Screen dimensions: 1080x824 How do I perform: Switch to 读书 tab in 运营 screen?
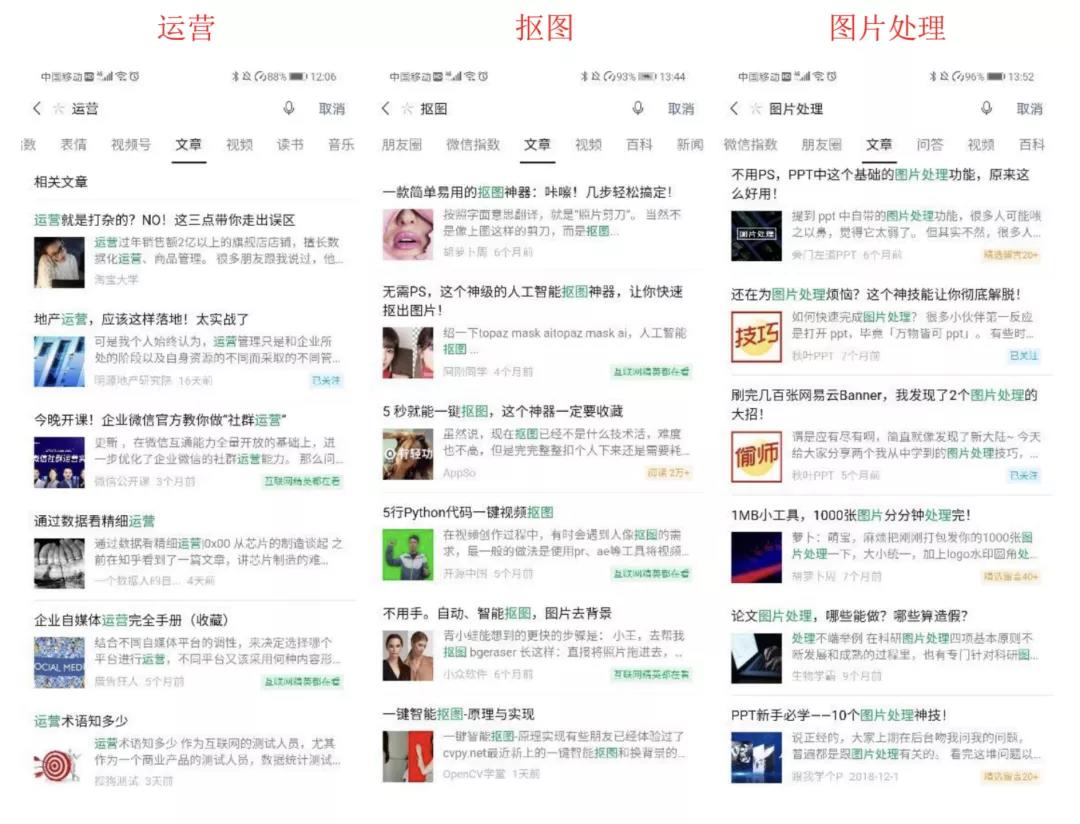tap(290, 145)
